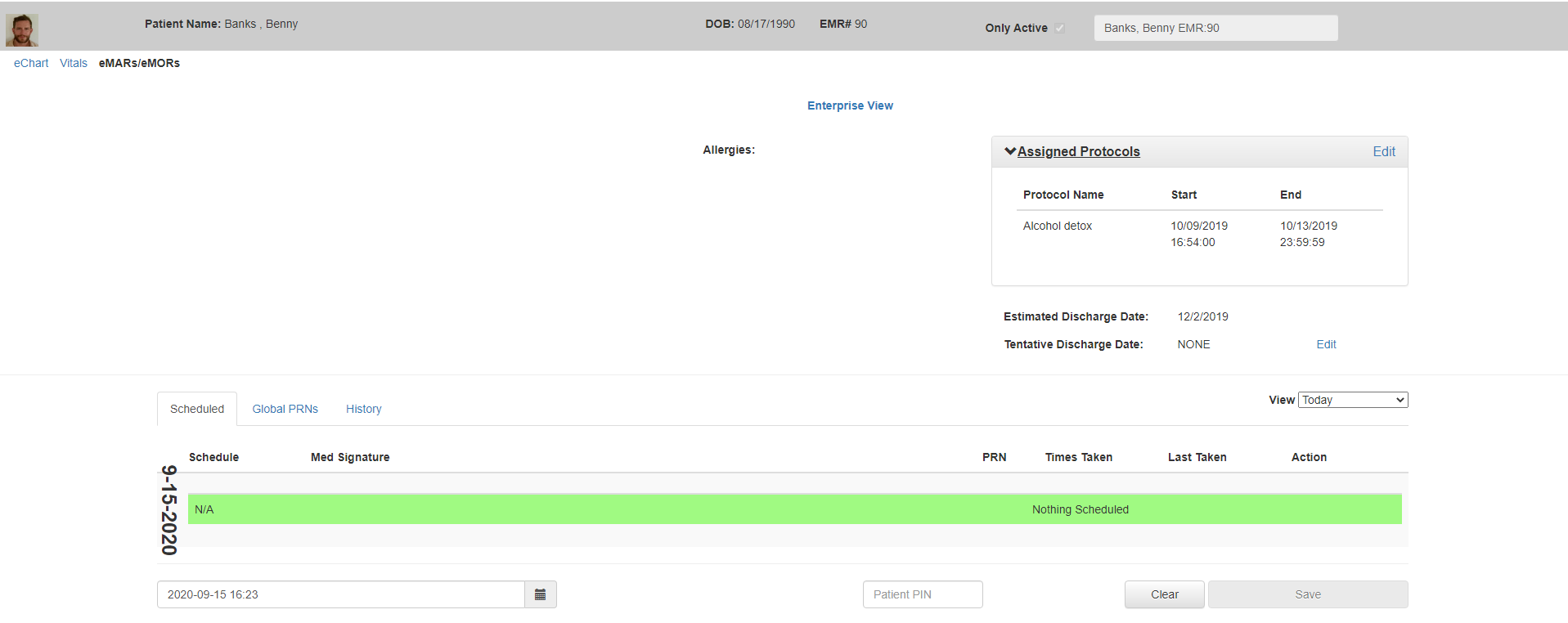The width and height of the screenshot is (1568, 623).
Task: Open the View dropdown set to Today
Action: click(x=1352, y=400)
